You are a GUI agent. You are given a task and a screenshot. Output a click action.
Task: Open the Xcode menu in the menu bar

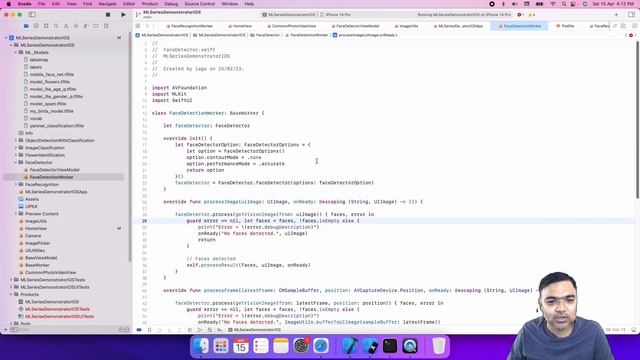click(x=24, y=4)
